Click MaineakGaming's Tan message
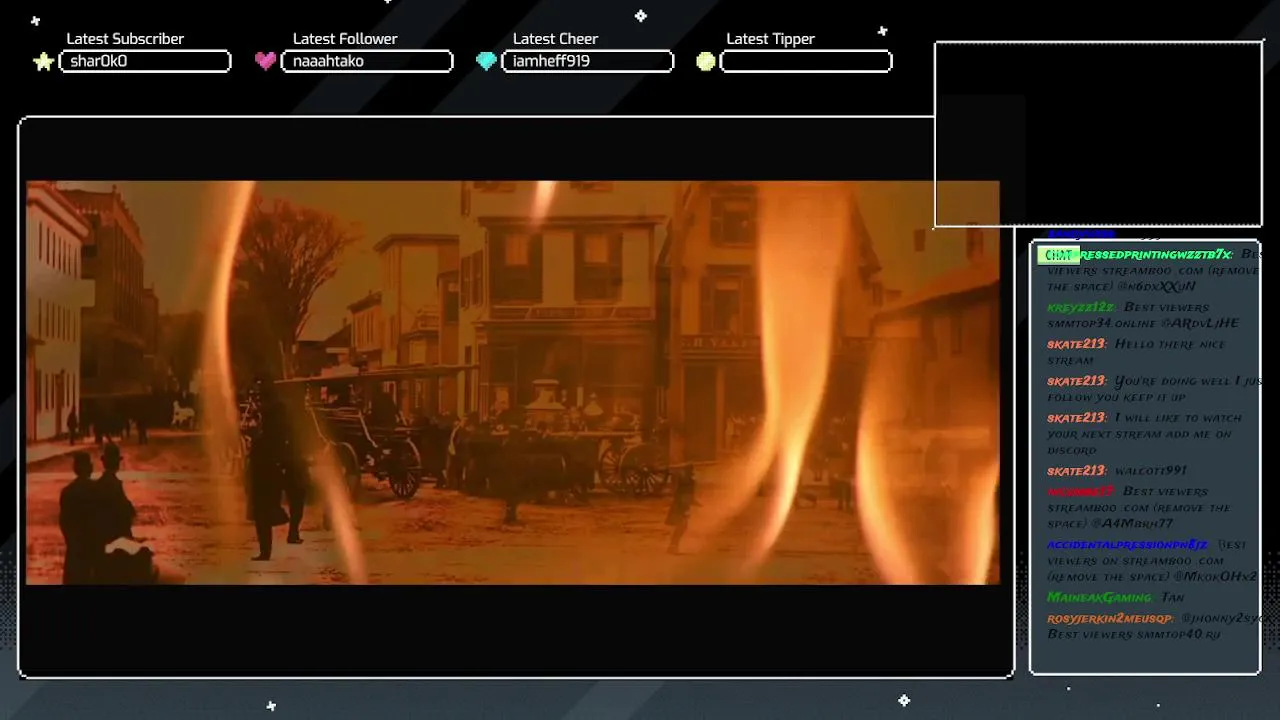This screenshot has height=720, width=1280. [x=1172, y=598]
